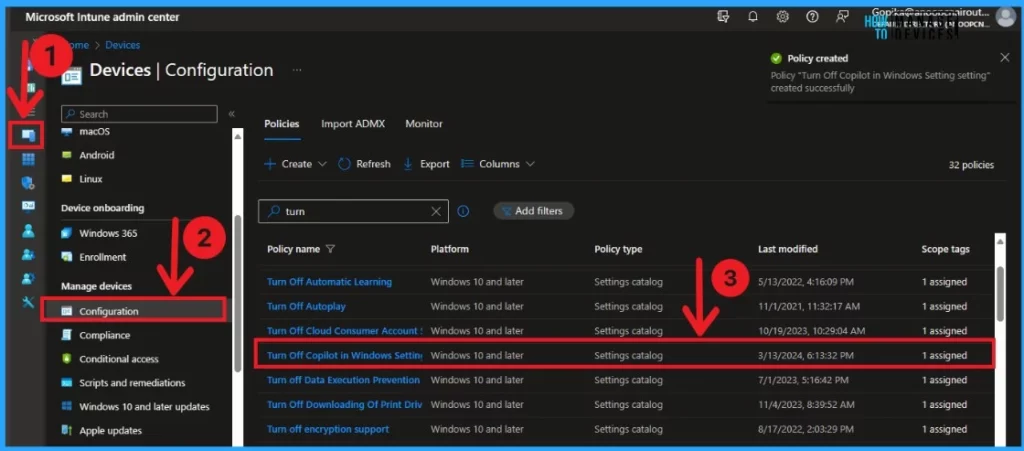The width and height of the screenshot is (1024, 451).
Task: Open the Columns dropdown
Action: click(x=498, y=164)
